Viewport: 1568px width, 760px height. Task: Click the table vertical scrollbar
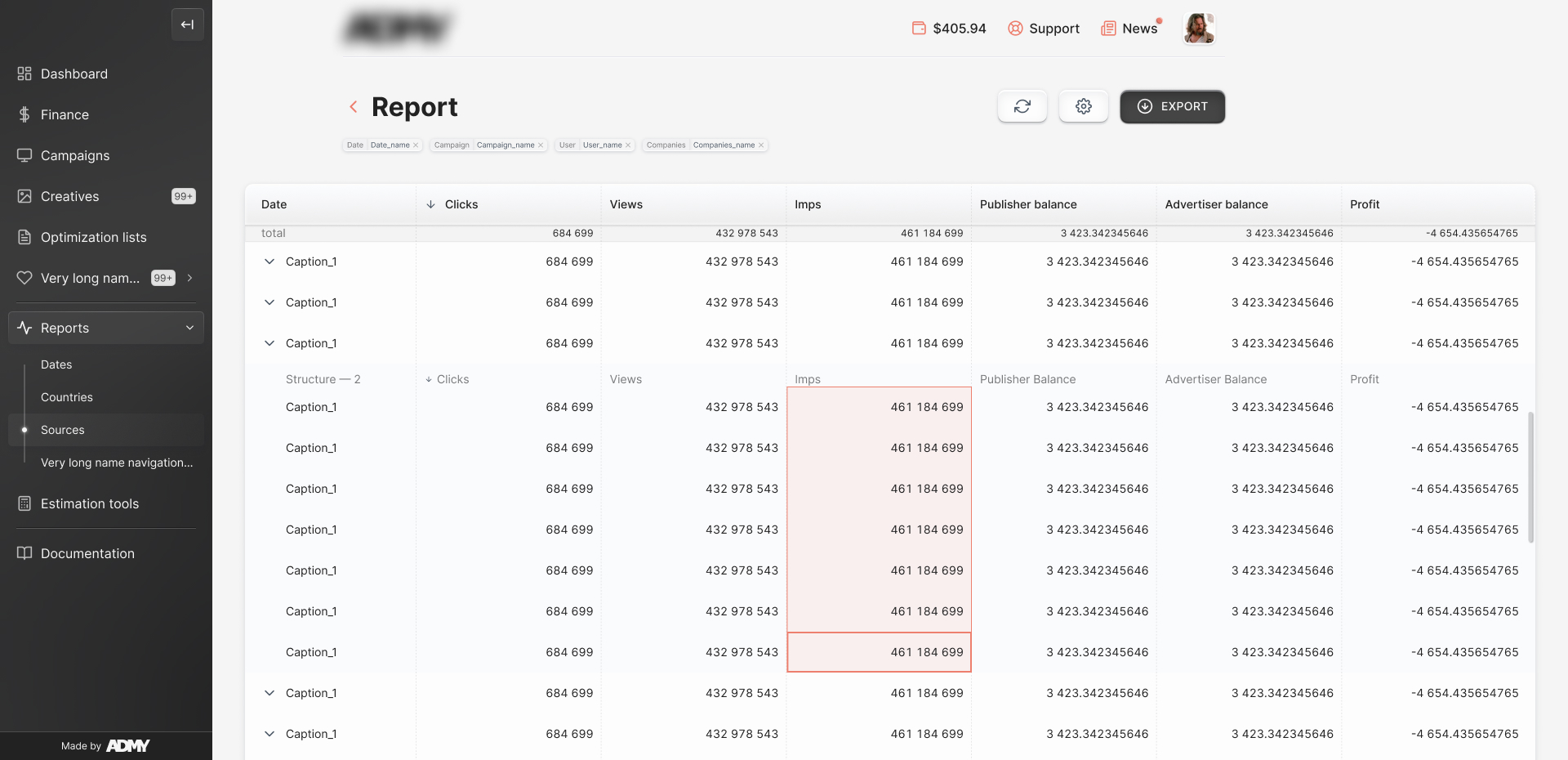pyautogui.click(x=1530, y=477)
